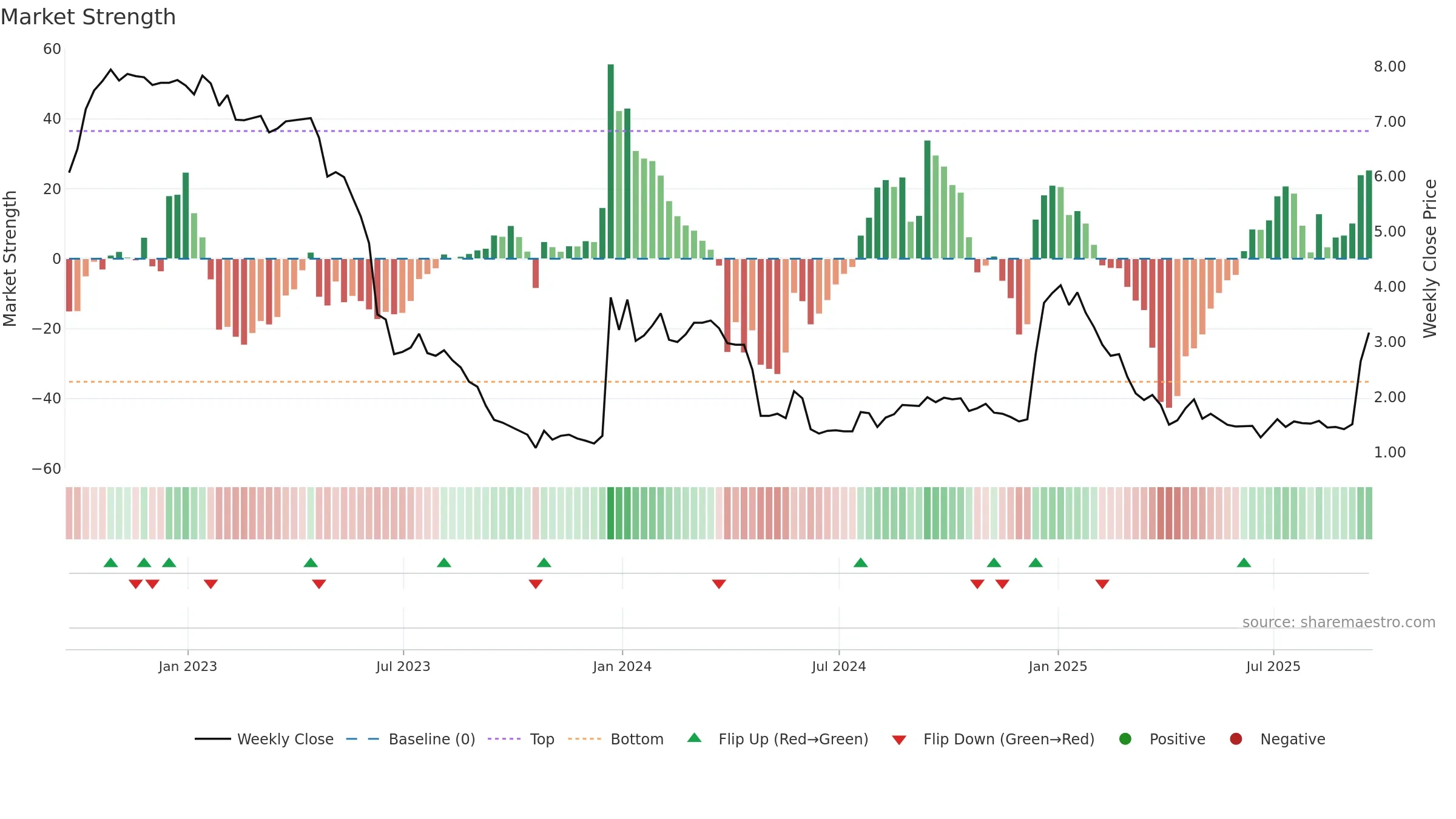This screenshot has height=819, width=1456.
Task: Click the Jul 2025 x-axis label
Action: (1273, 667)
